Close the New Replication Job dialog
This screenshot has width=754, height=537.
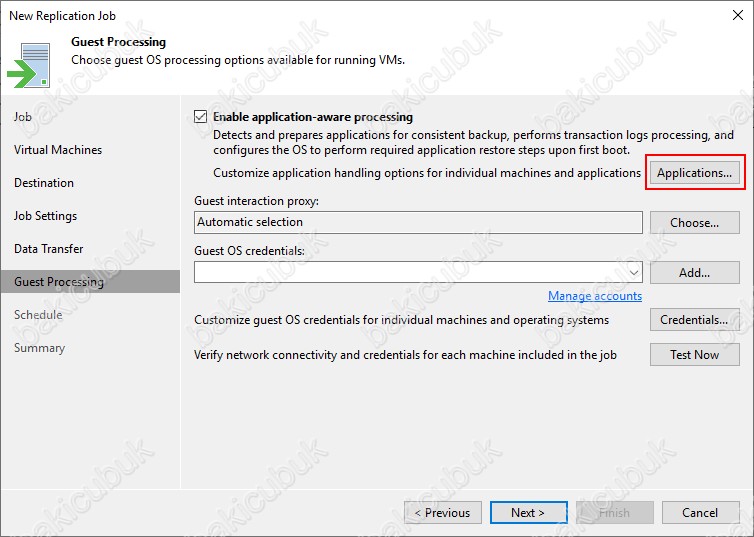click(x=738, y=15)
